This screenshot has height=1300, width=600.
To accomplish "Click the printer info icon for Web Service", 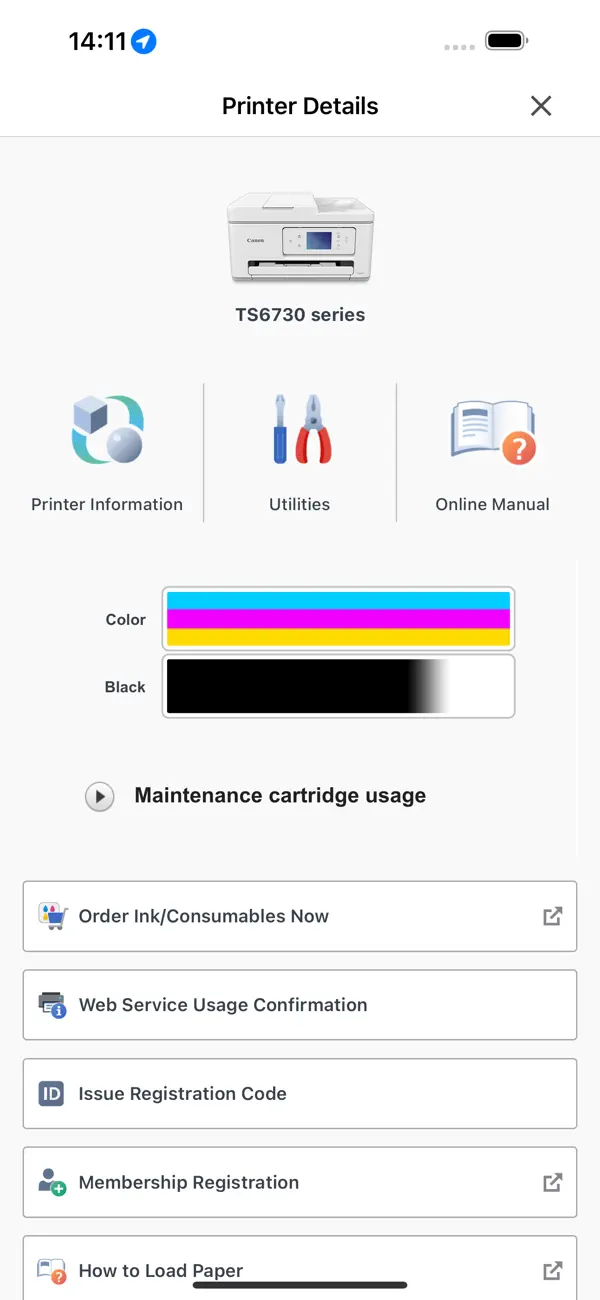I will click(x=52, y=1004).
